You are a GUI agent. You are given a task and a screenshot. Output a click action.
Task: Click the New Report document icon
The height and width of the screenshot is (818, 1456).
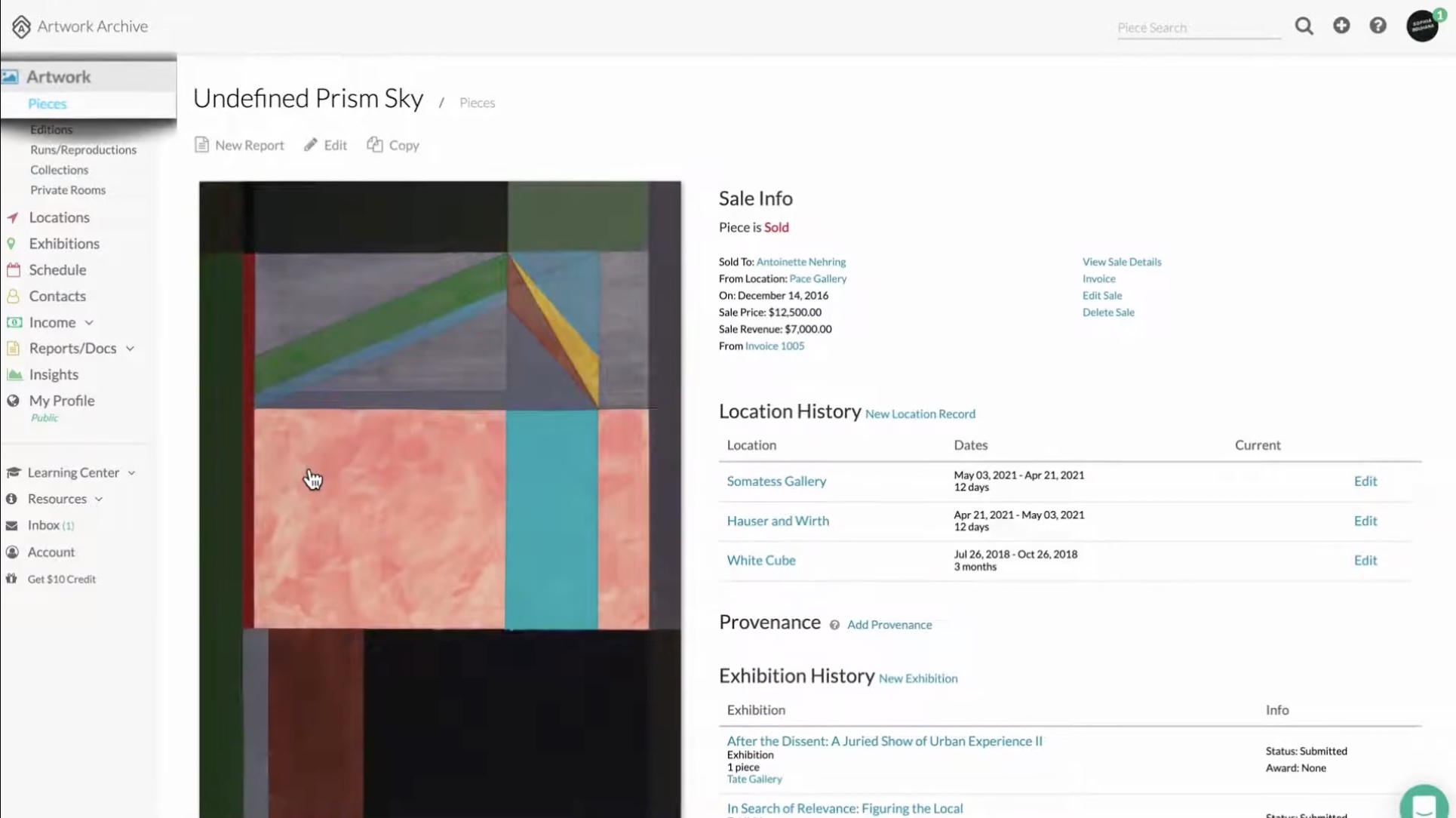(201, 144)
